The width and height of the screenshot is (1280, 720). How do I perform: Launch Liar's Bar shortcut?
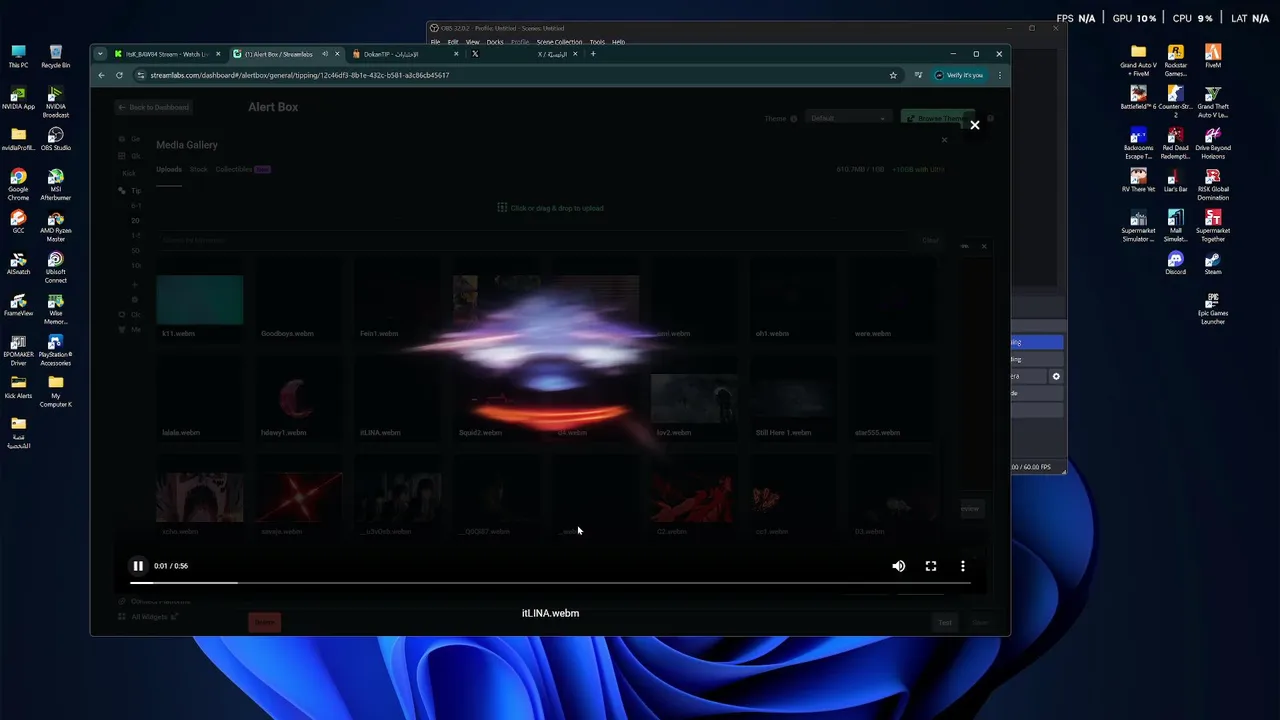pyautogui.click(x=1176, y=181)
